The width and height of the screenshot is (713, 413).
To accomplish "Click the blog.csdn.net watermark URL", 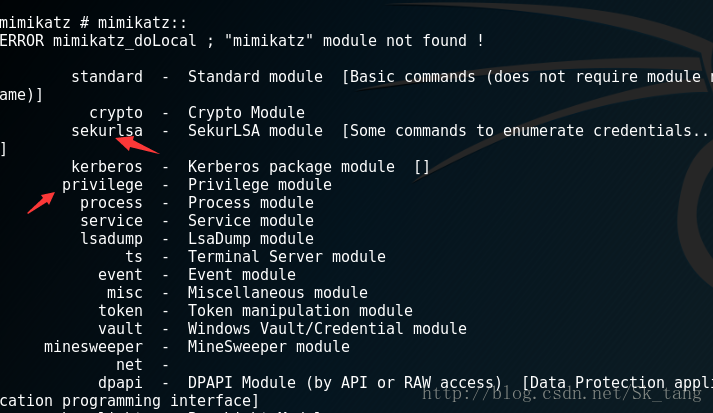I will pyautogui.click(x=562, y=393).
